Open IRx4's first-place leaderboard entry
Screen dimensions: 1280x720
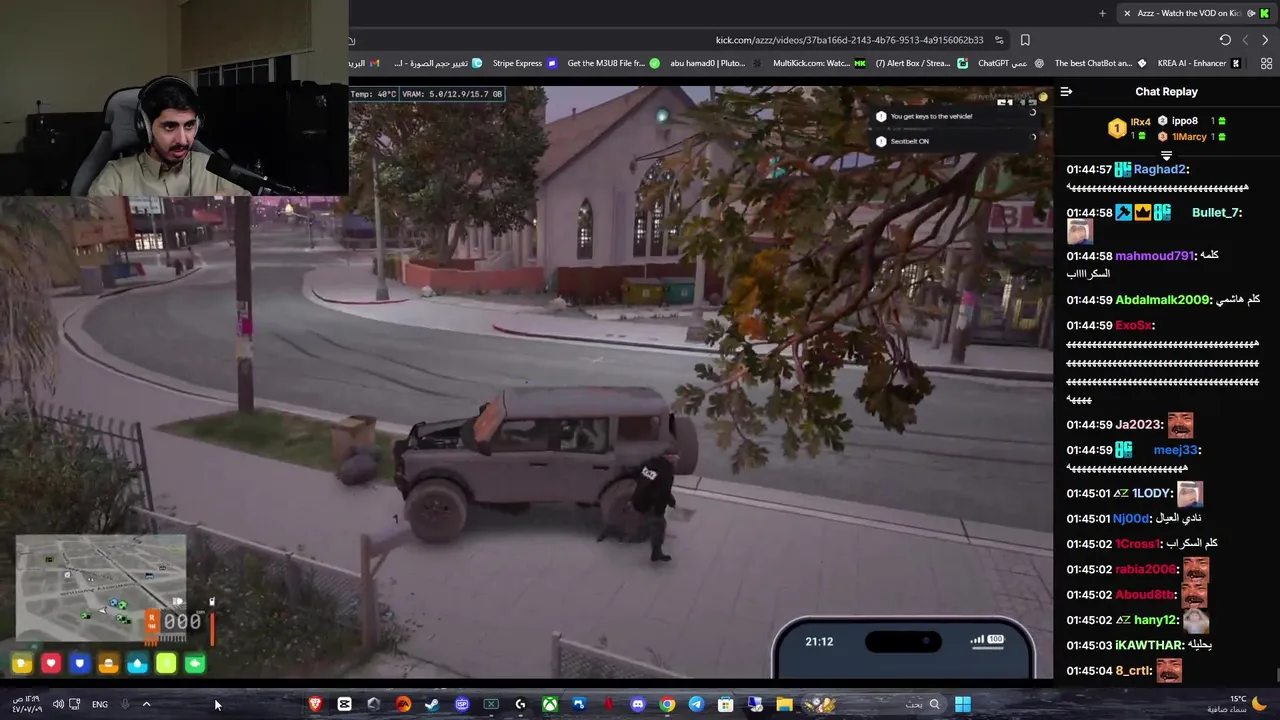click(1131, 128)
